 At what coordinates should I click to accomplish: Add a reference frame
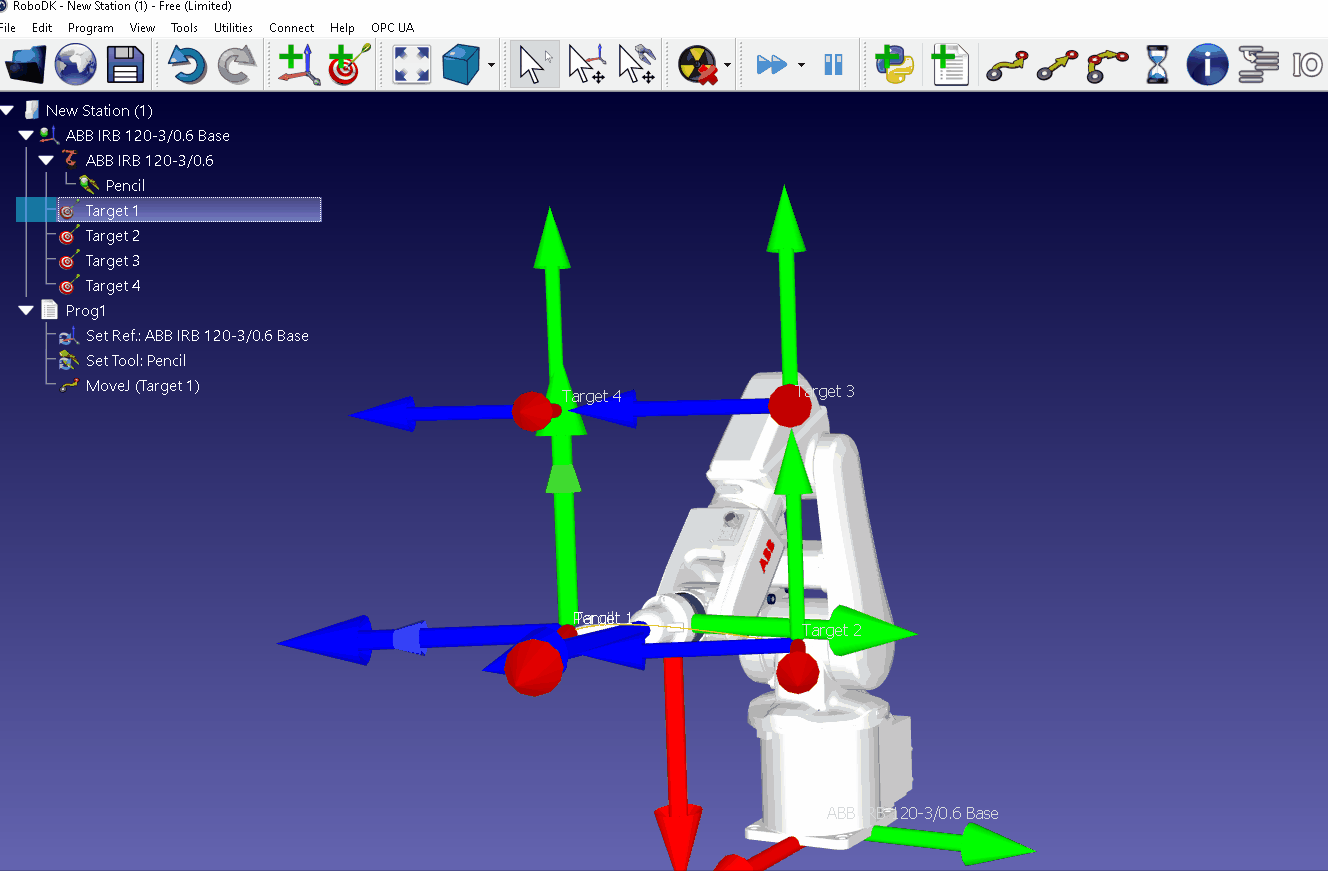coord(299,65)
